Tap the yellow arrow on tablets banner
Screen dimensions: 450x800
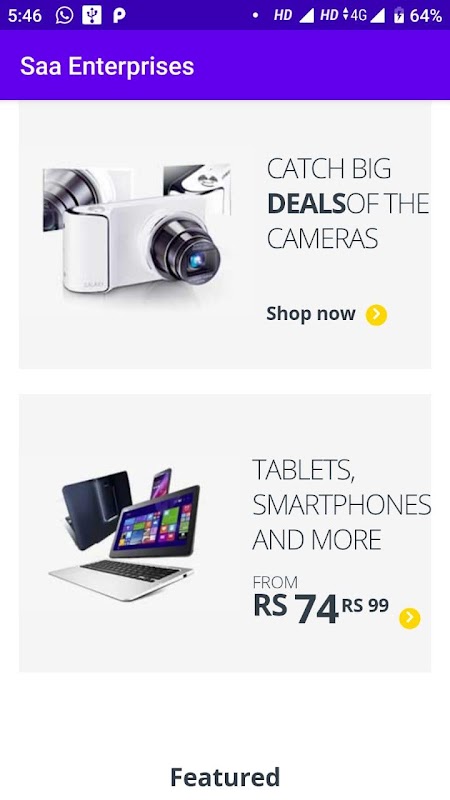[410, 618]
